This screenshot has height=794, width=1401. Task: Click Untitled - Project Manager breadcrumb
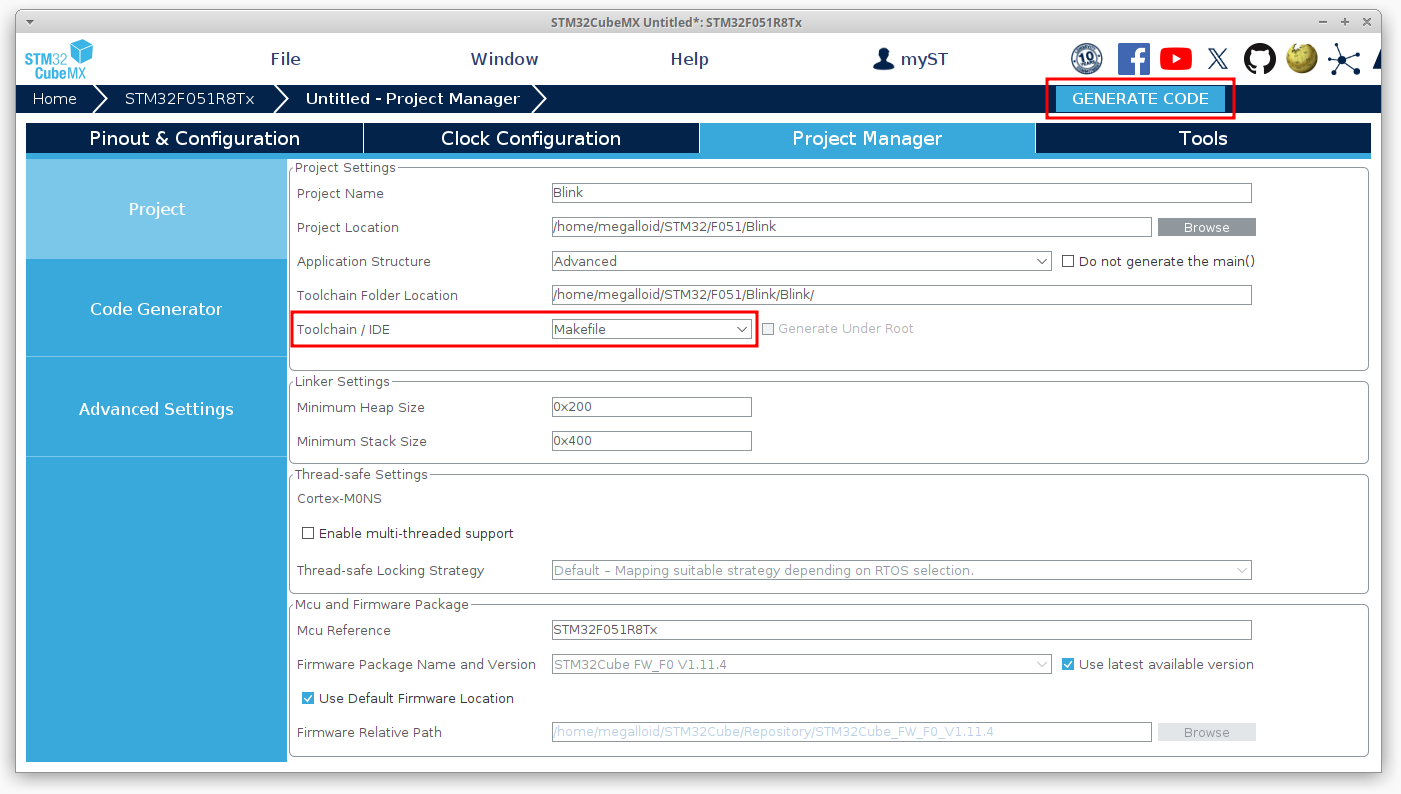pos(413,98)
